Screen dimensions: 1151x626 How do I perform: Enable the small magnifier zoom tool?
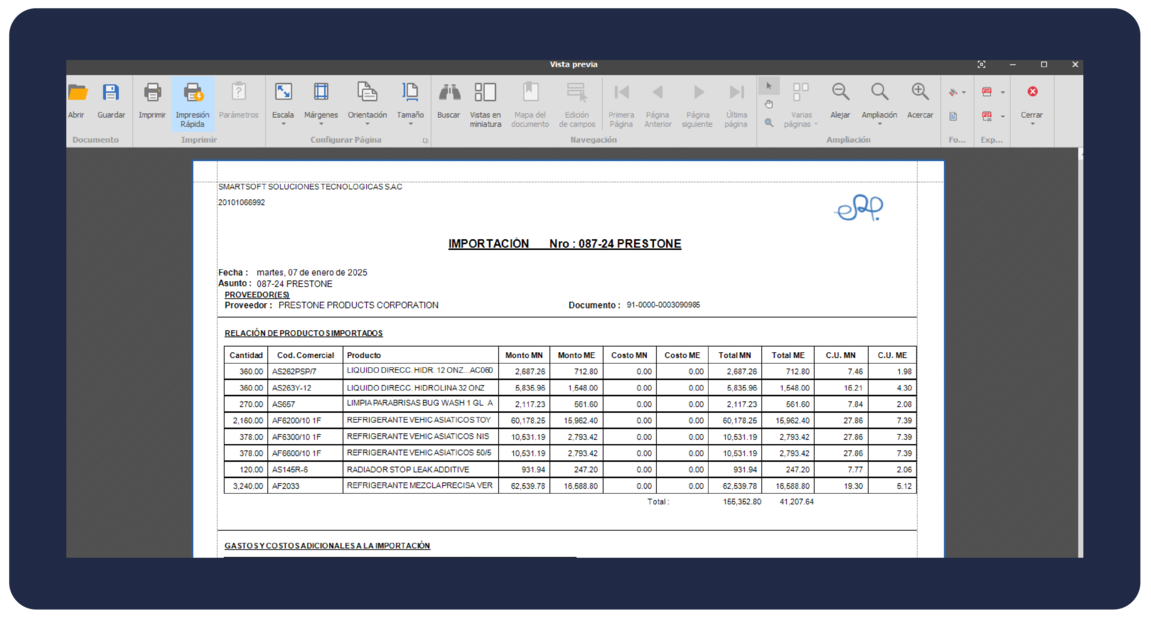click(x=768, y=122)
